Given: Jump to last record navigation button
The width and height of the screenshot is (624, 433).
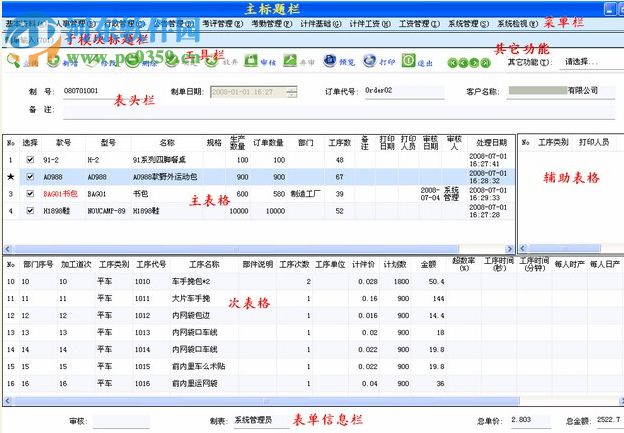Looking at the screenshot, I should click(x=485, y=63).
